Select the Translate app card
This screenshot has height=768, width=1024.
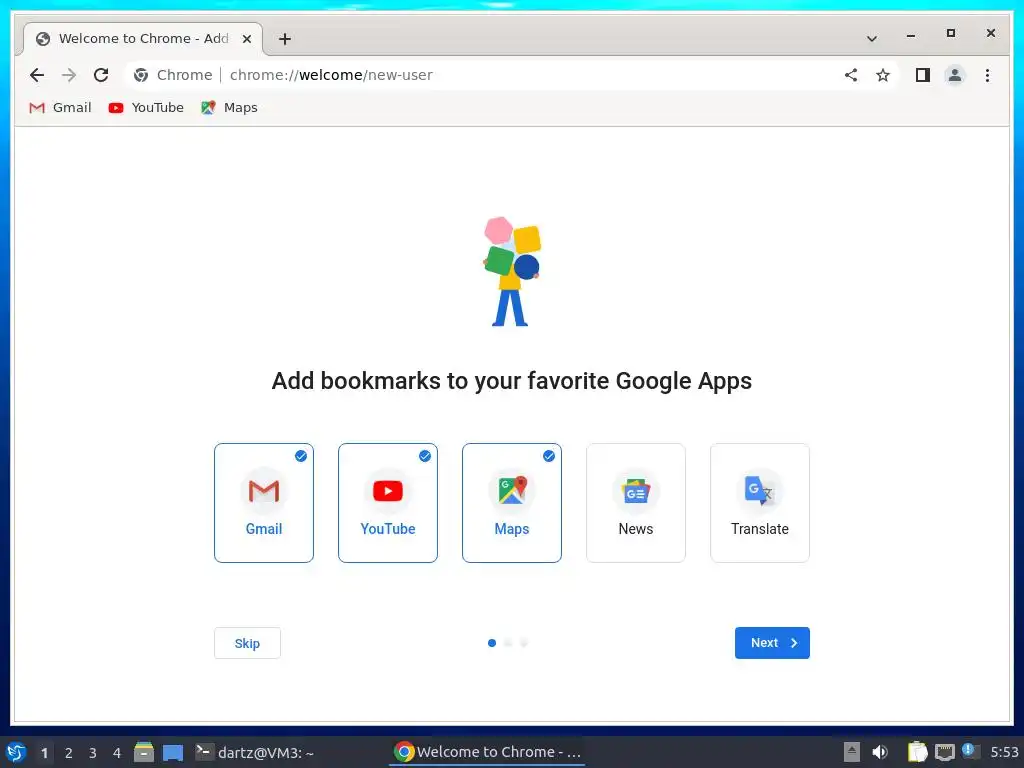[760, 503]
